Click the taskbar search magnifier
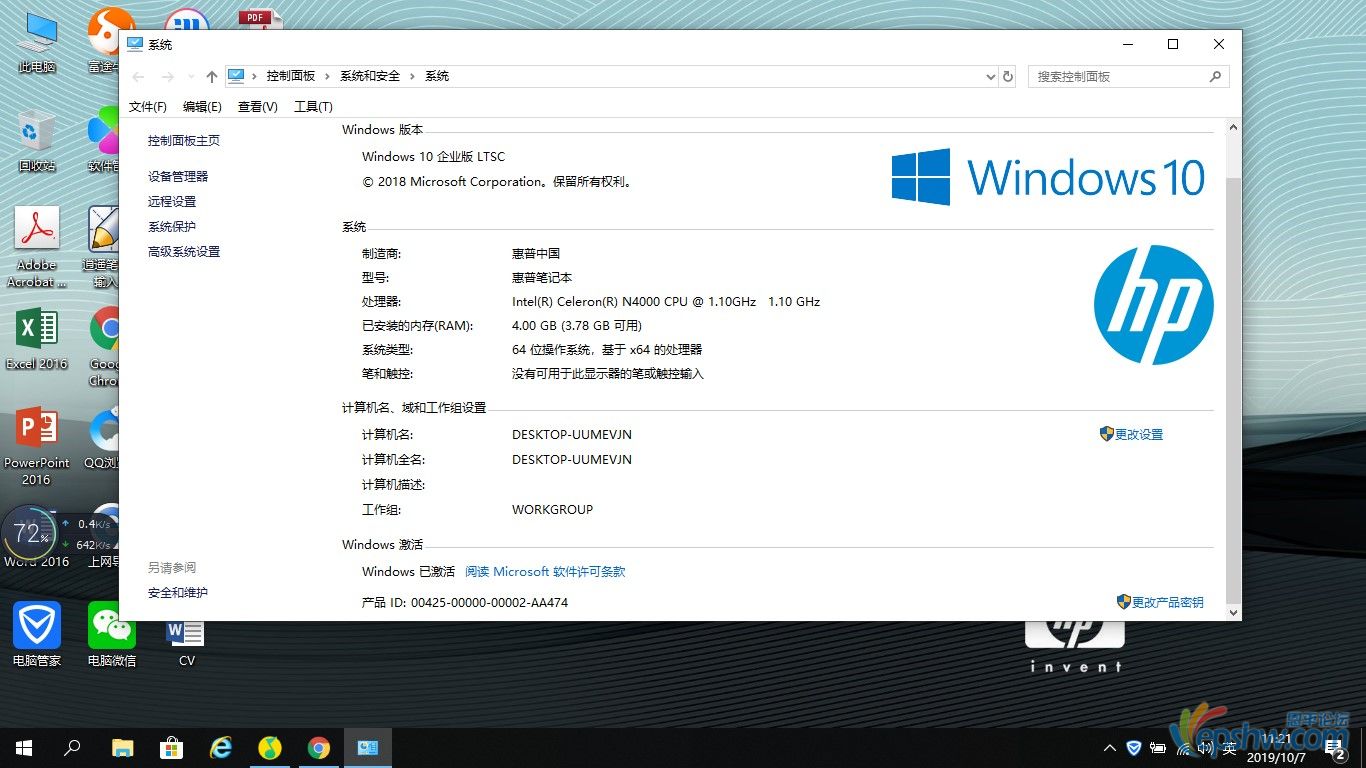The height and width of the screenshot is (768, 1366). click(x=72, y=748)
